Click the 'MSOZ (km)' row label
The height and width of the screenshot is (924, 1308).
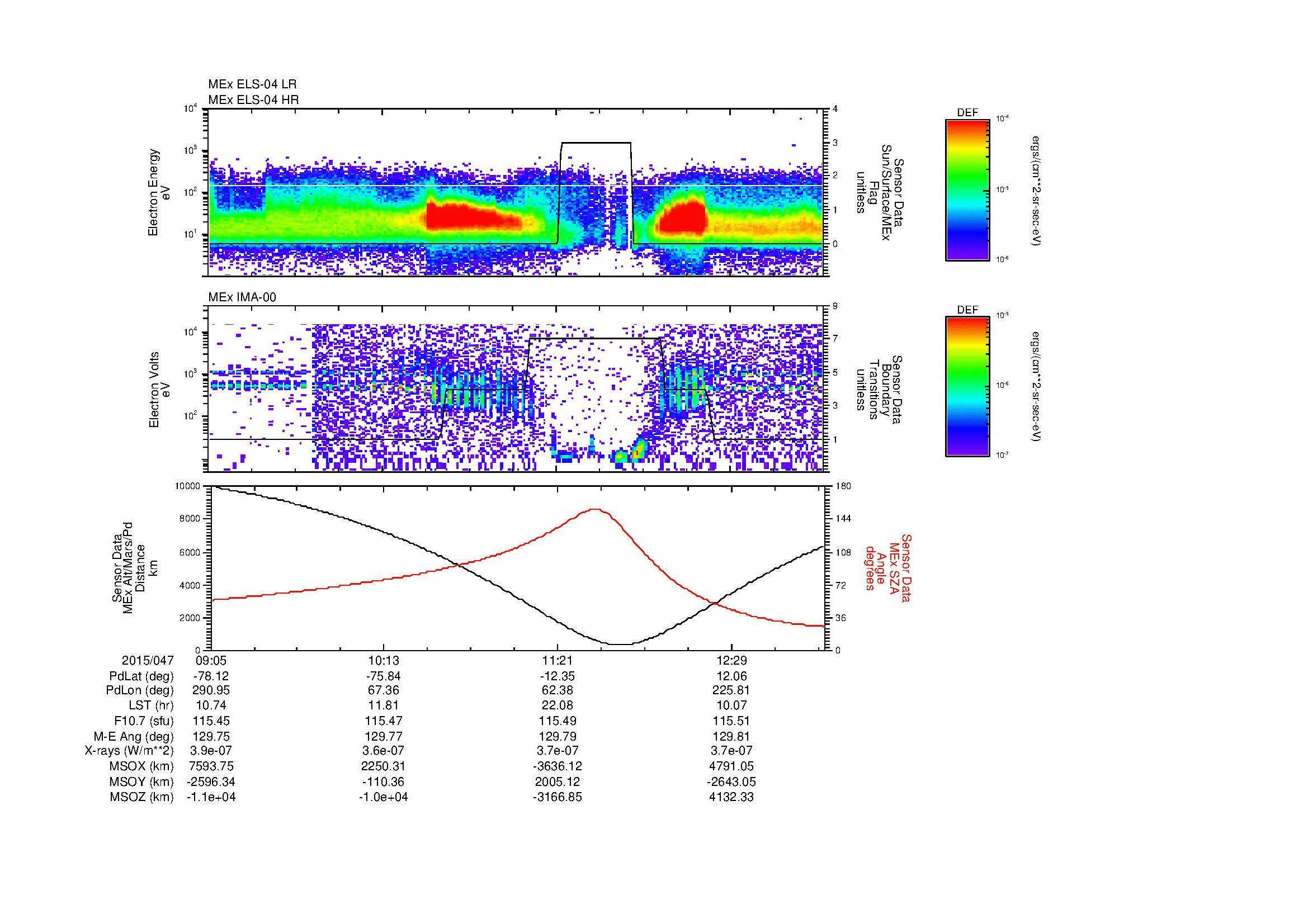(142, 798)
